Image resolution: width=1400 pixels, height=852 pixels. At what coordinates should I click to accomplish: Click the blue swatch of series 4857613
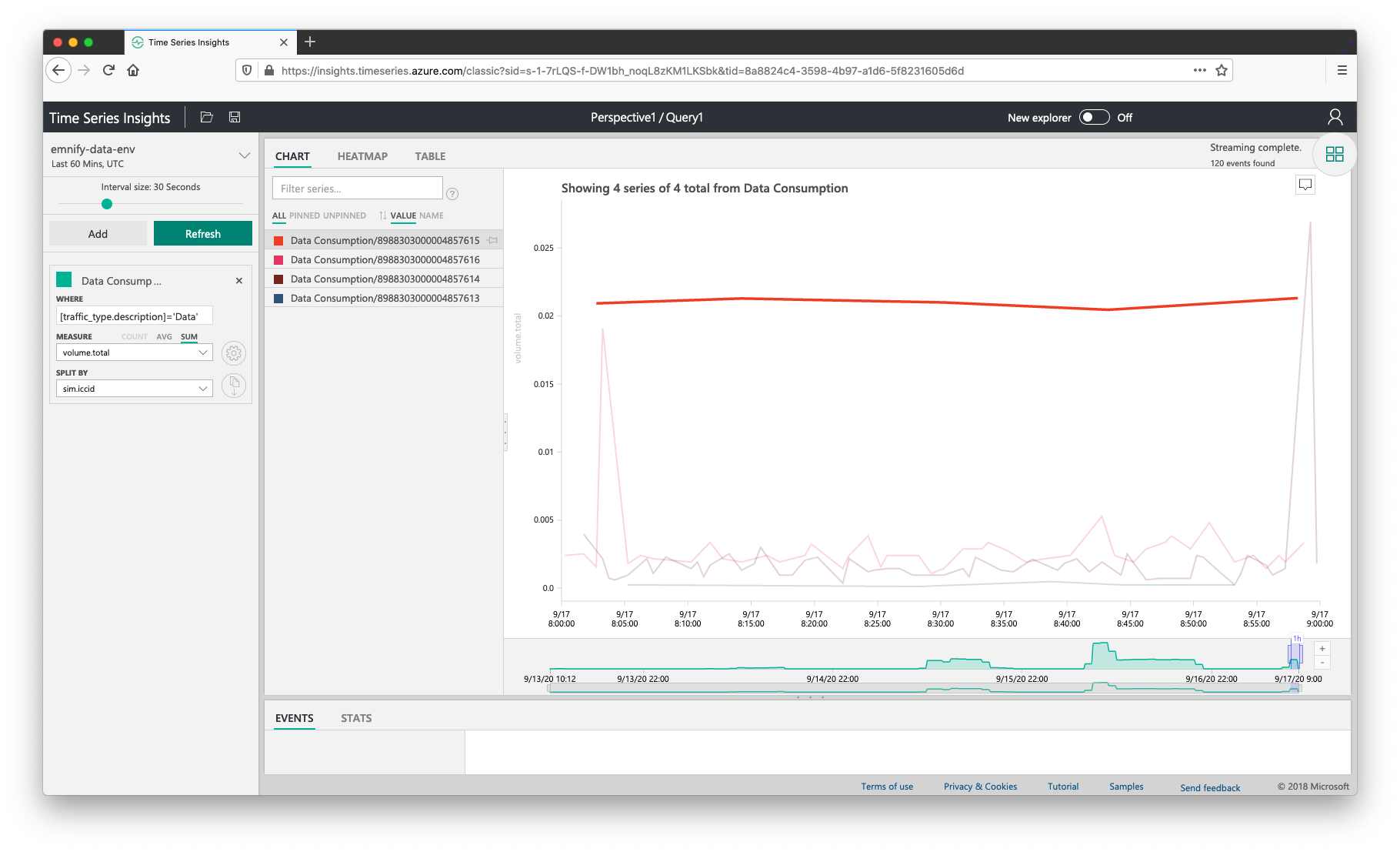coord(278,299)
